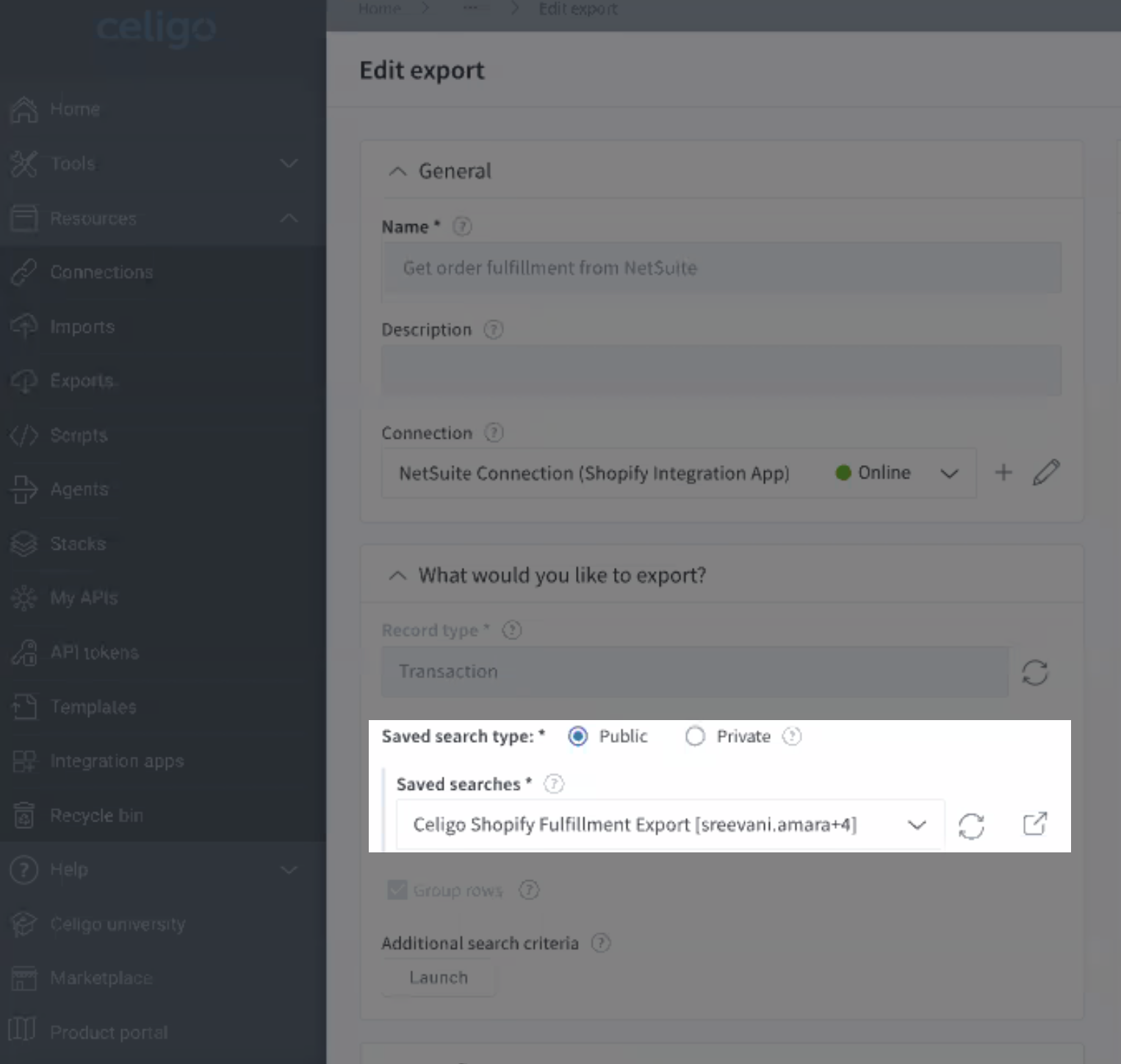Open Exports in the sidebar
The height and width of the screenshot is (1064, 1121).
point(81,381)
